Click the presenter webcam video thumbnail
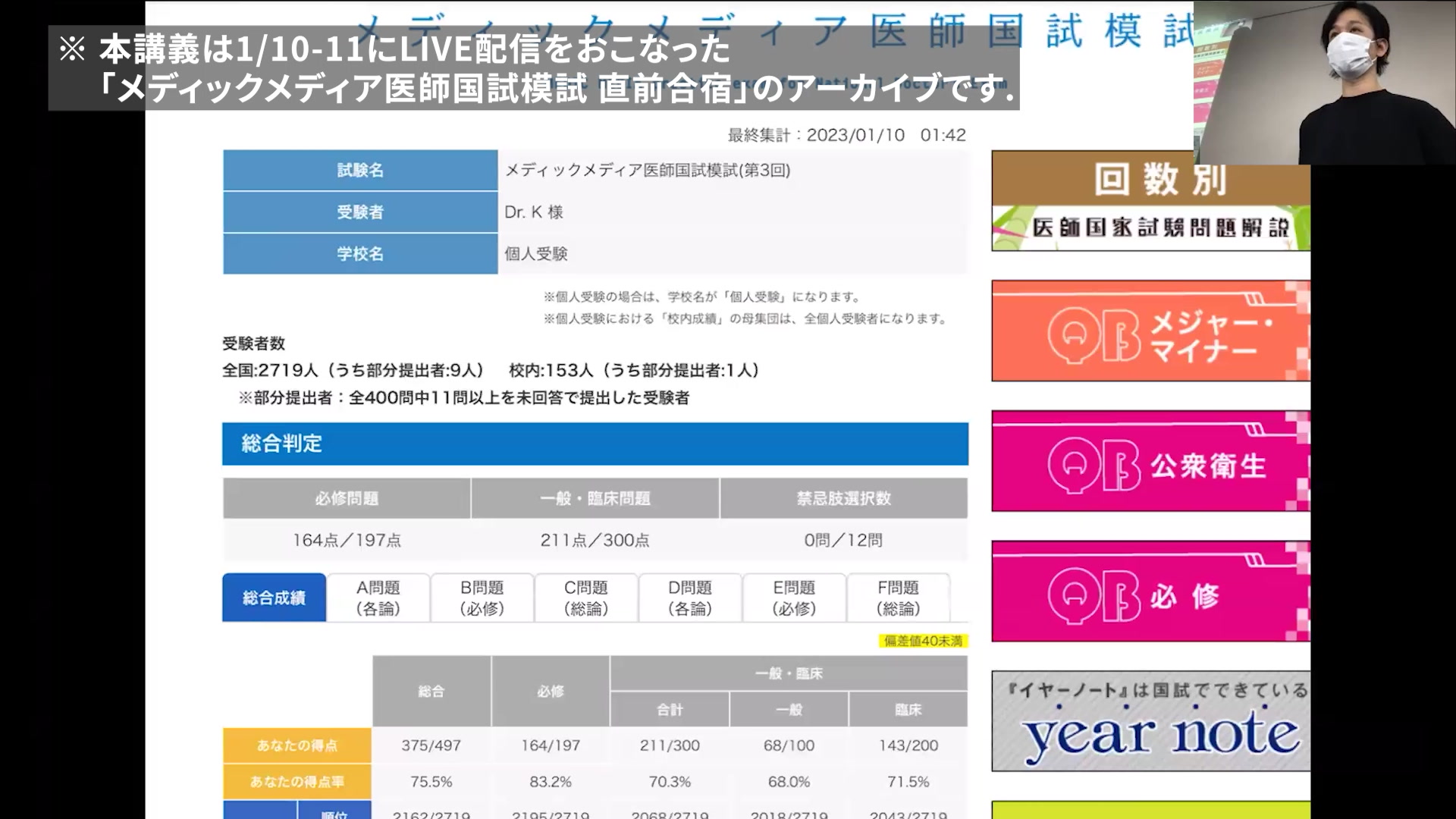 tap(1324, 83)
